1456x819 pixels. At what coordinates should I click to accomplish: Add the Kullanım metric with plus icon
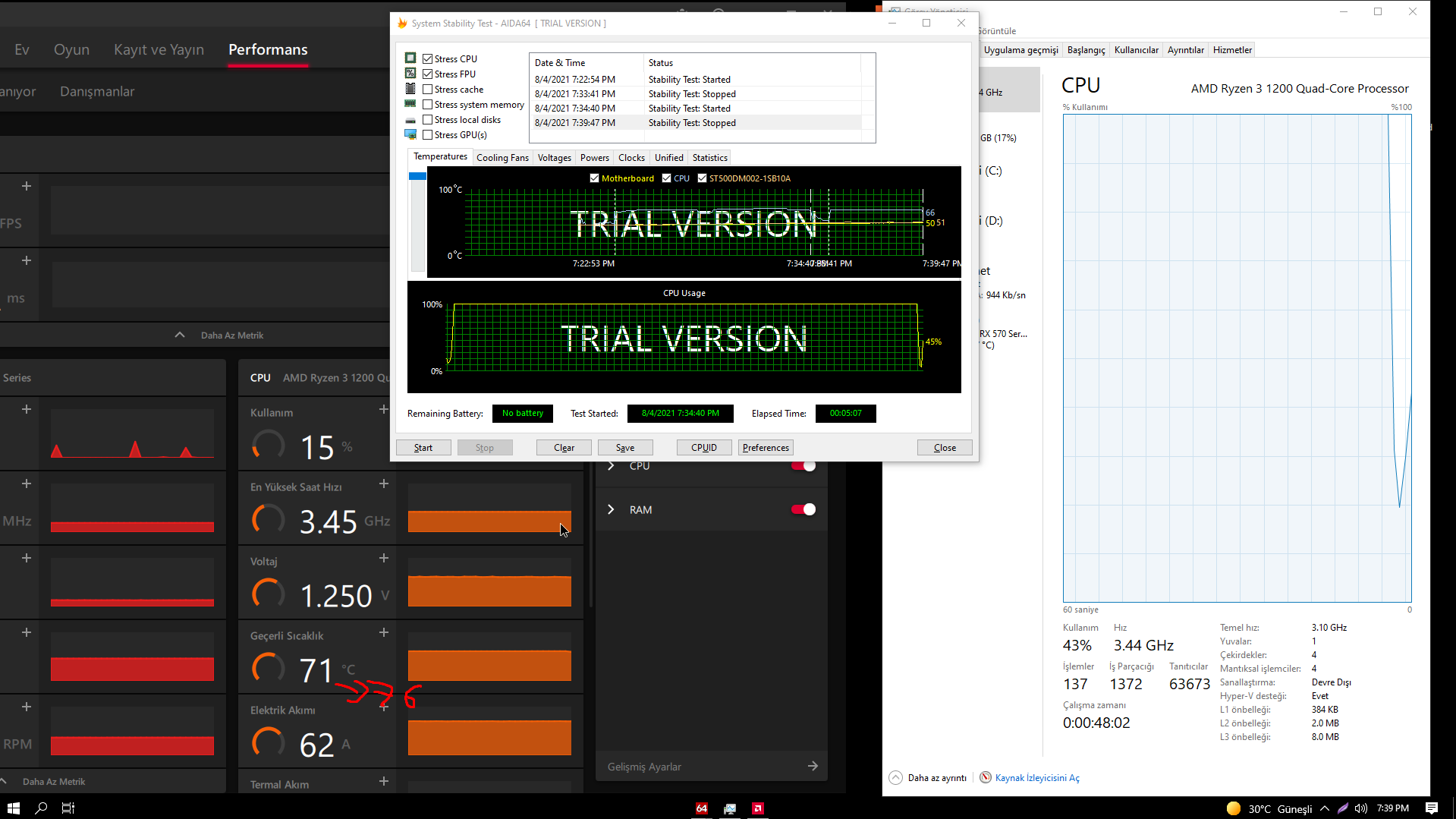[384, 410]
